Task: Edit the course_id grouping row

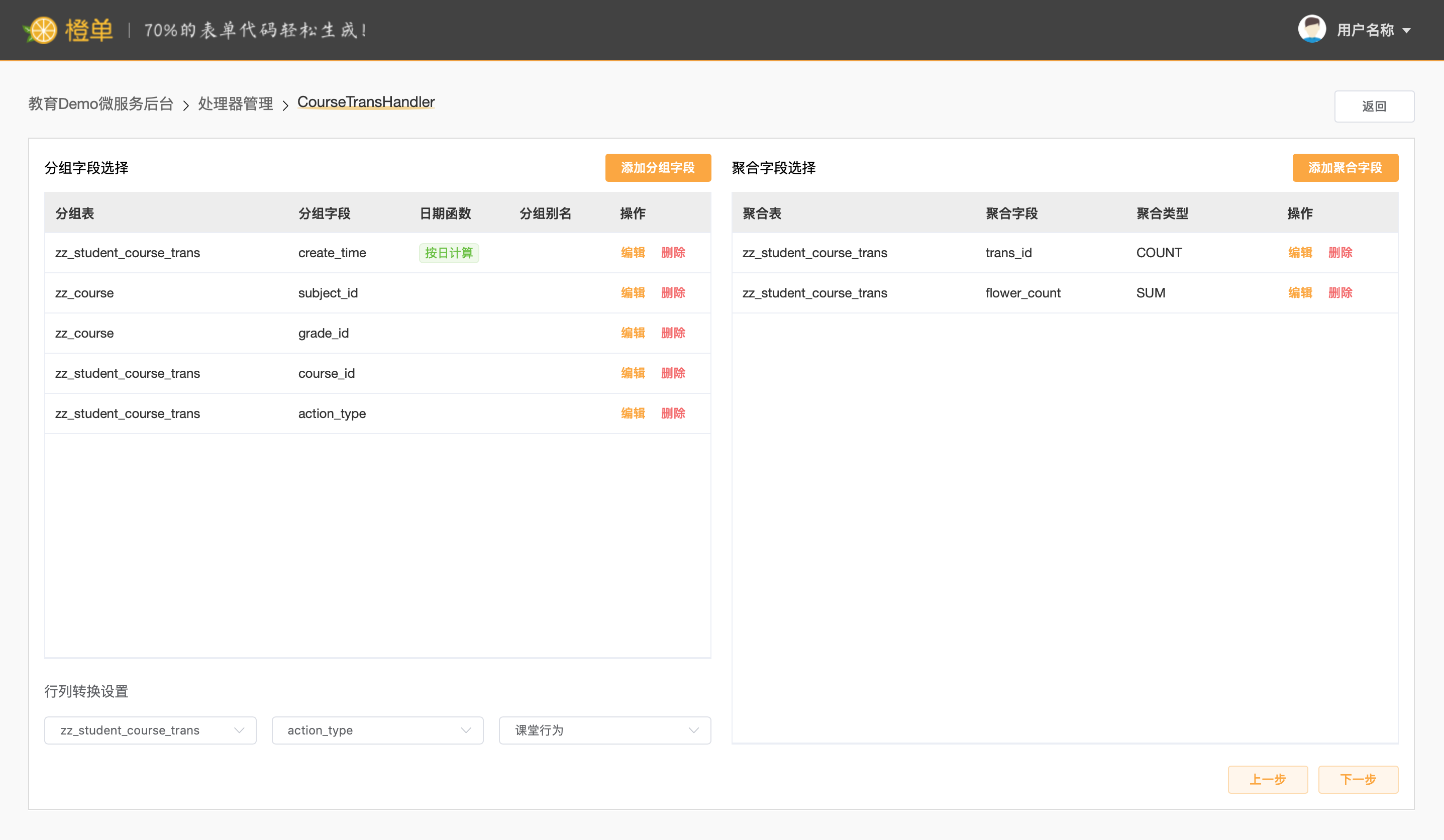Action: tap(633, 373)
